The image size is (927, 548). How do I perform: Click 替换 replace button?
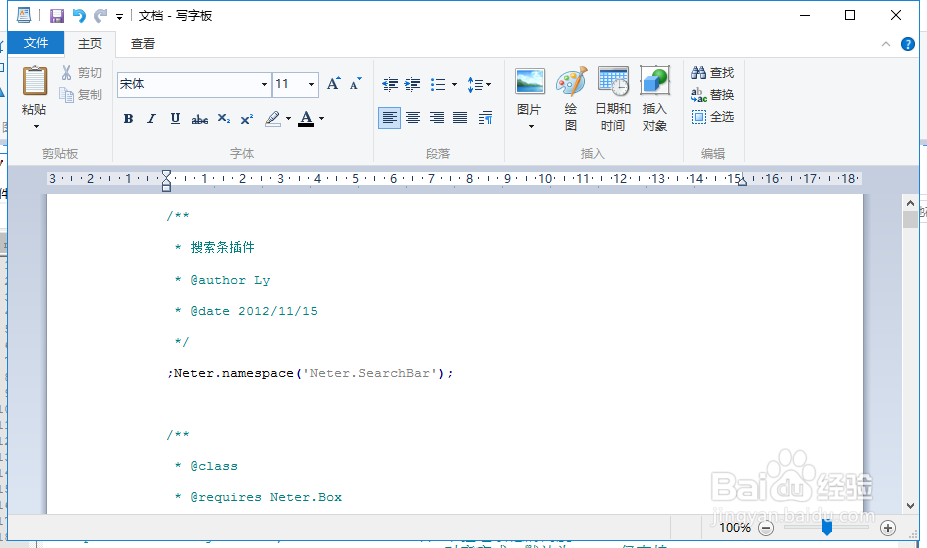pos(712,95)
